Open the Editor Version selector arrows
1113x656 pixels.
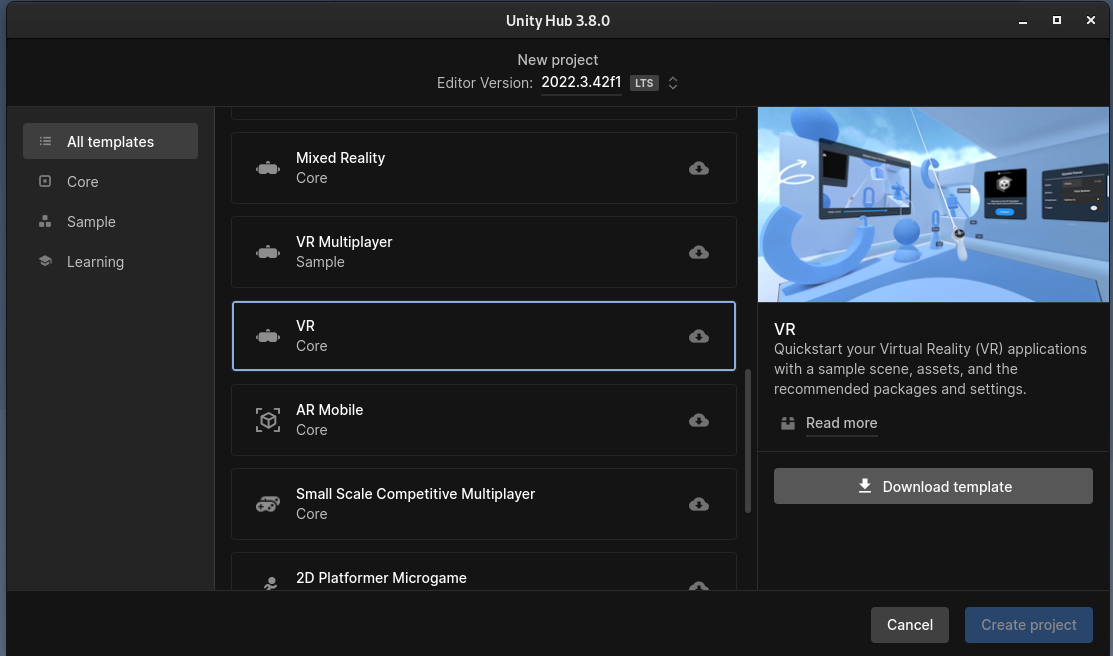[x=673, y=83]
